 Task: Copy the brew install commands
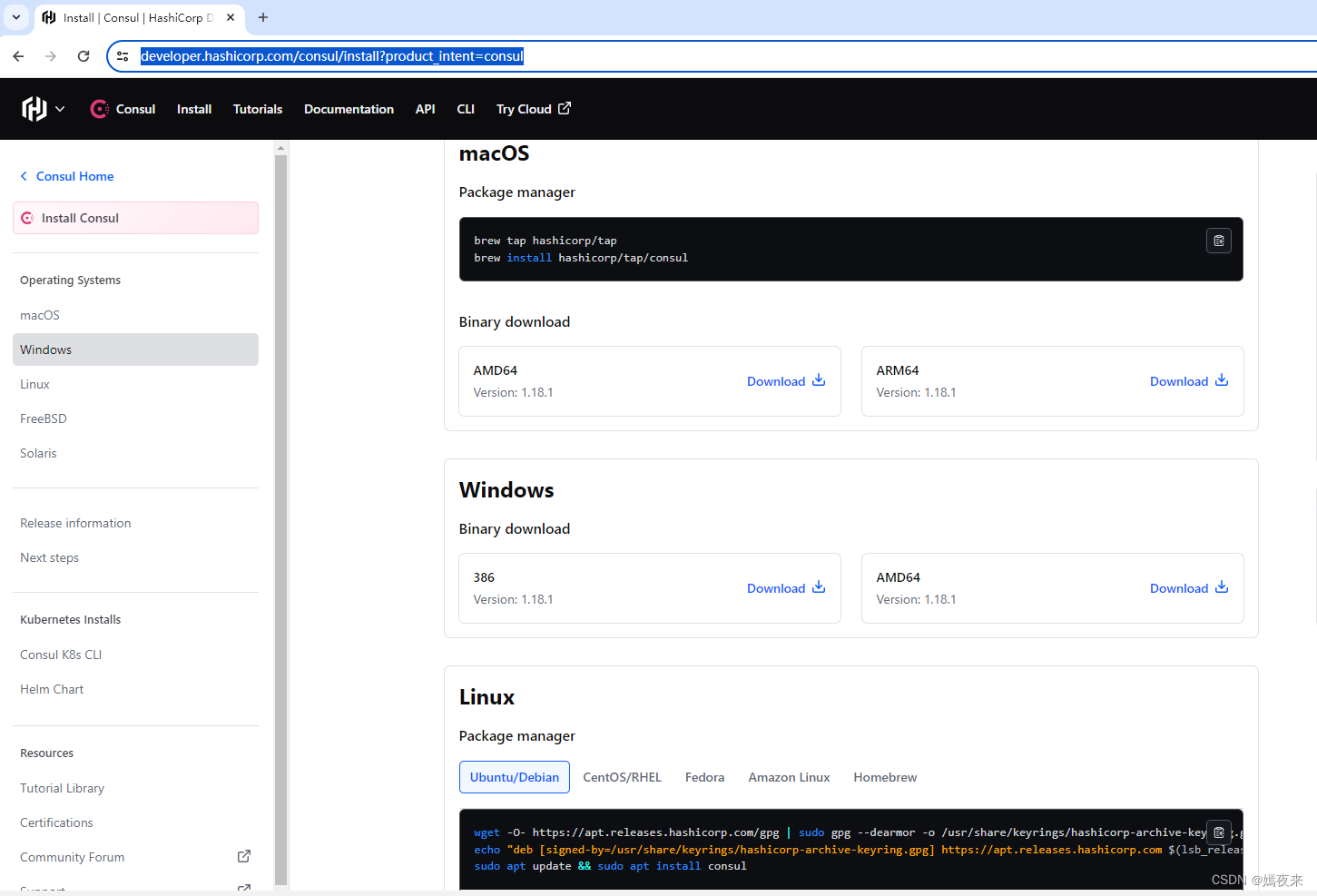(1219, 241)
